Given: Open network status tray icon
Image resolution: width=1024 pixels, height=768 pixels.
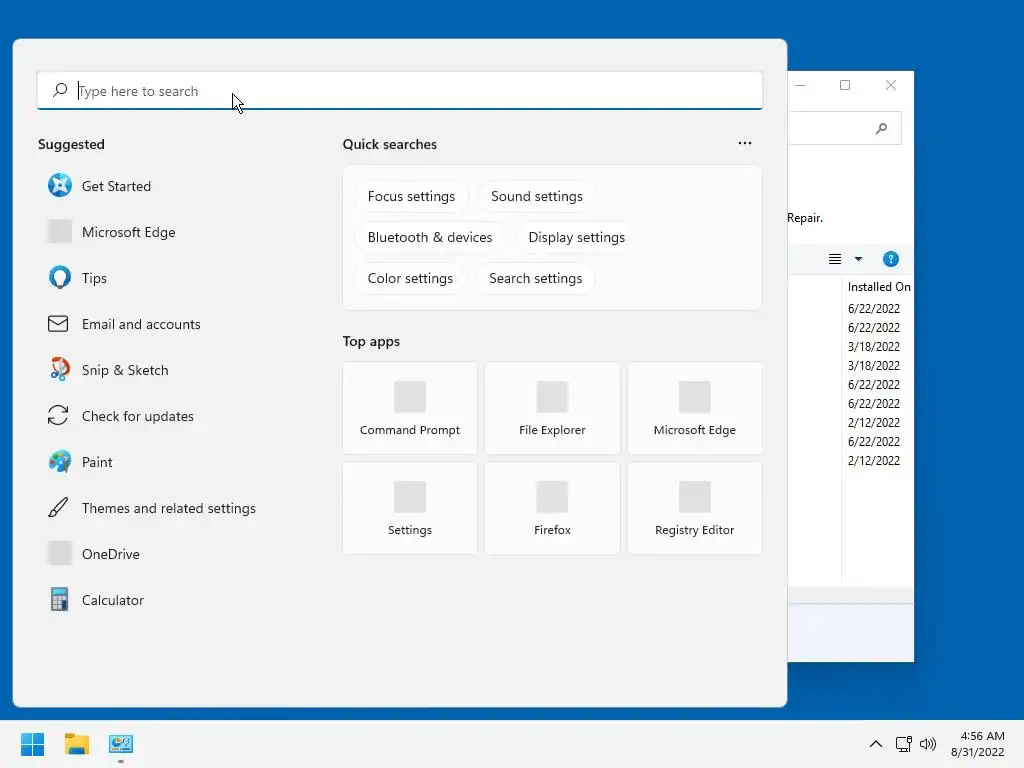Looking at the screenshot, I should pyautogui.click(x=904, y=744).
